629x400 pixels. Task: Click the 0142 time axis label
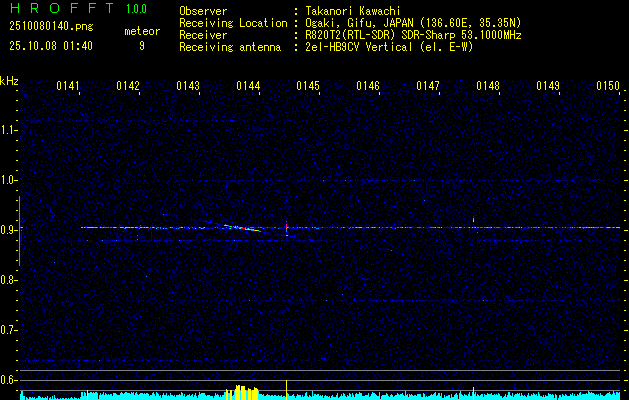point(128,86)
